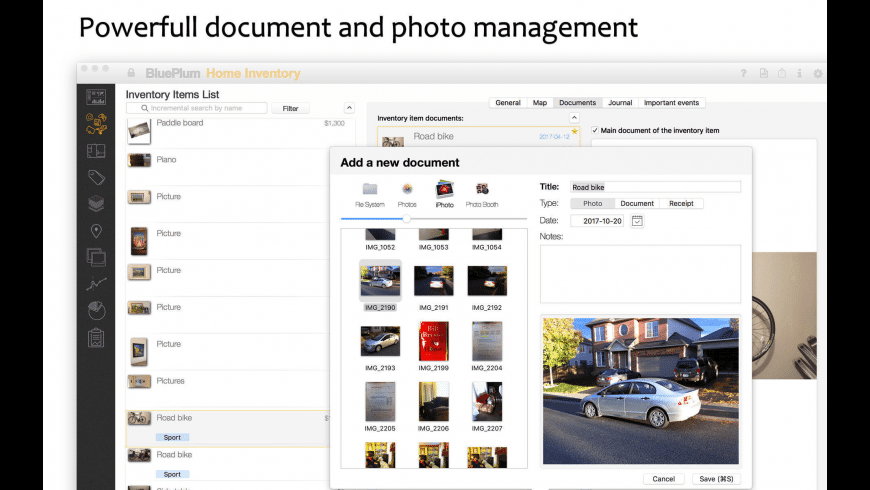Set document type to Receipt
The image size is (870, 490).
point(682,204)
